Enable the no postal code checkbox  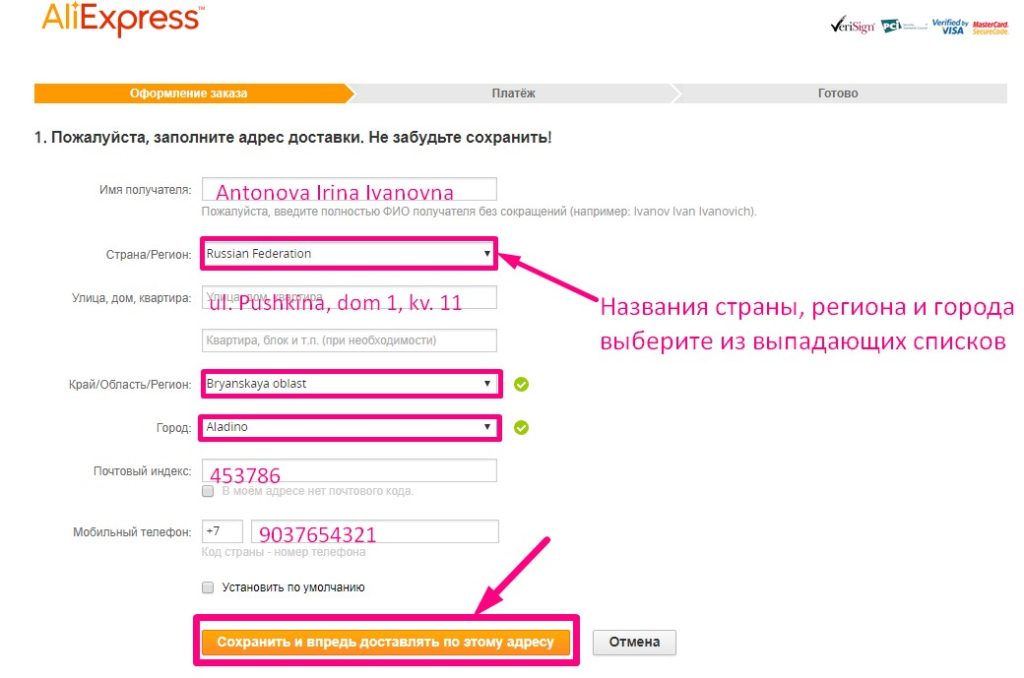pos(208,491)
